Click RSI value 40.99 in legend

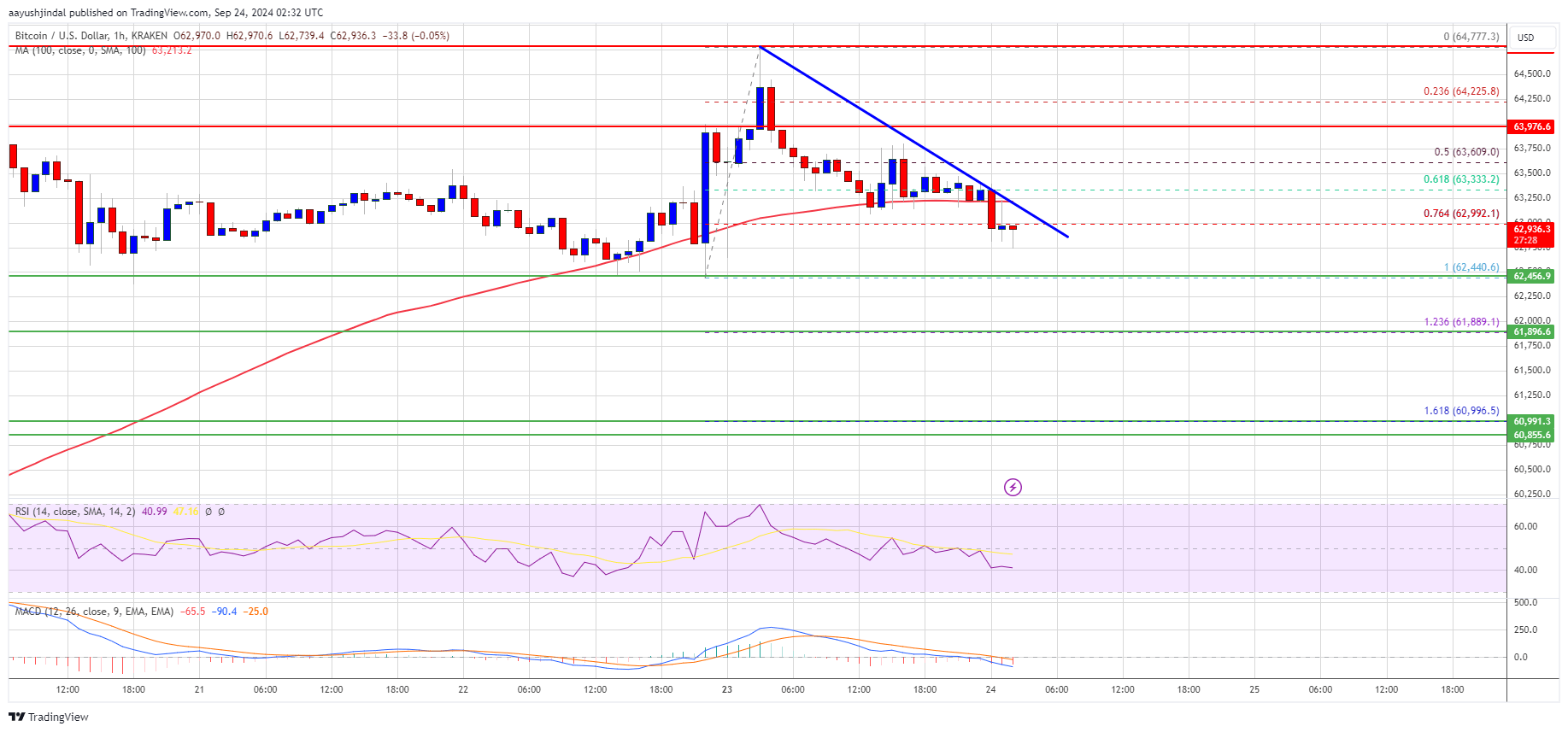(155, 512)
